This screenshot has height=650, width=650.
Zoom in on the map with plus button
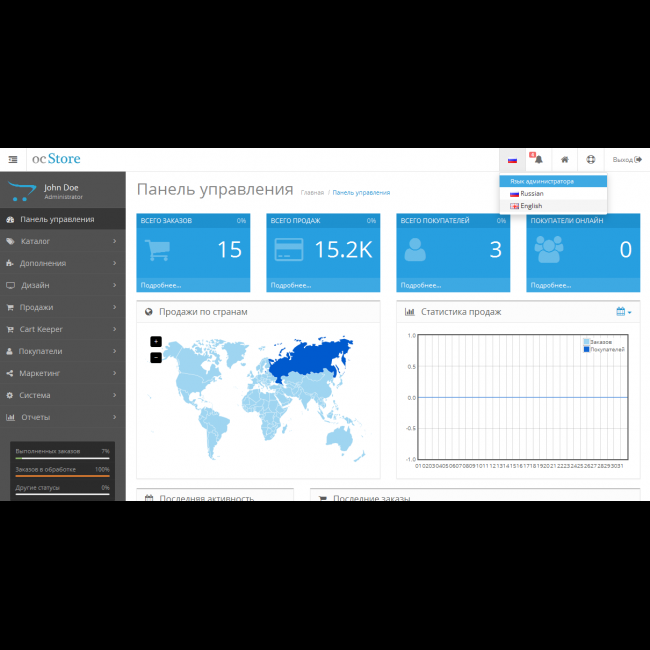pyautogui.click(x=156, y=342)
